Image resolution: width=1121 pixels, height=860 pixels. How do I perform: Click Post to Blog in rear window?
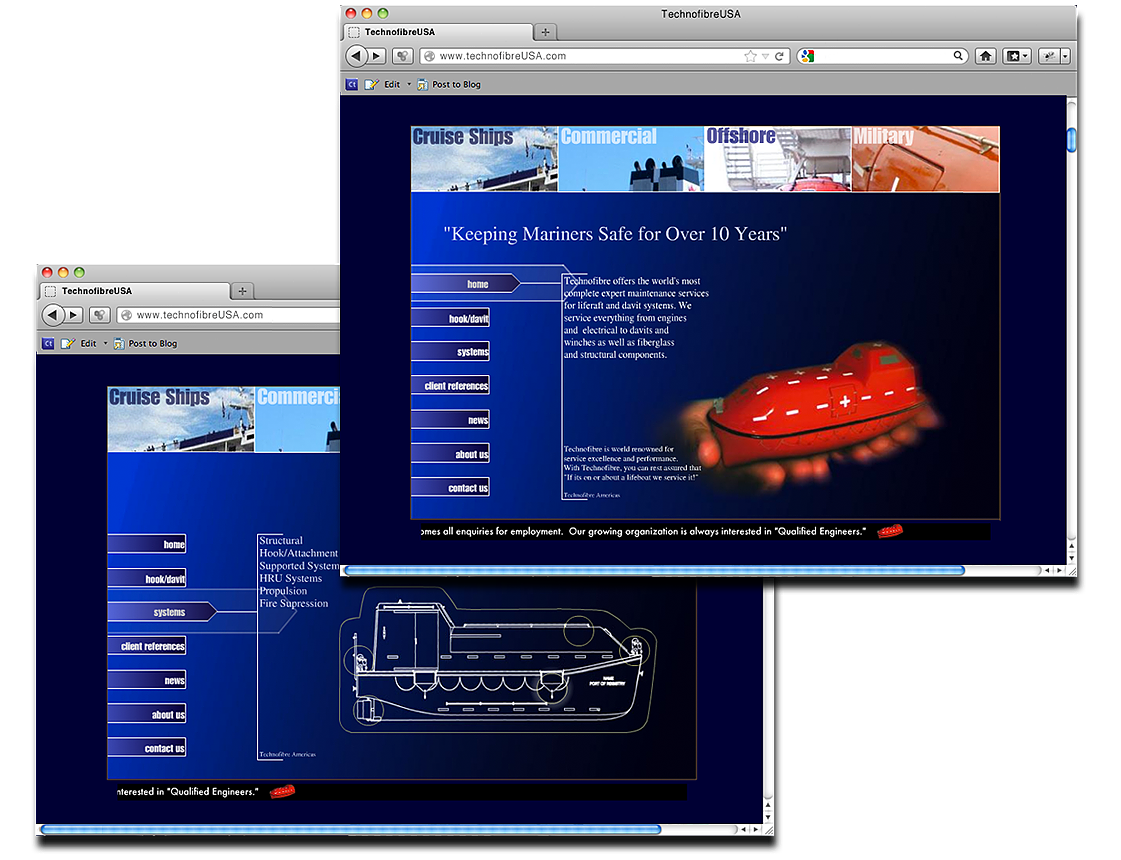(x=146, y=343)
